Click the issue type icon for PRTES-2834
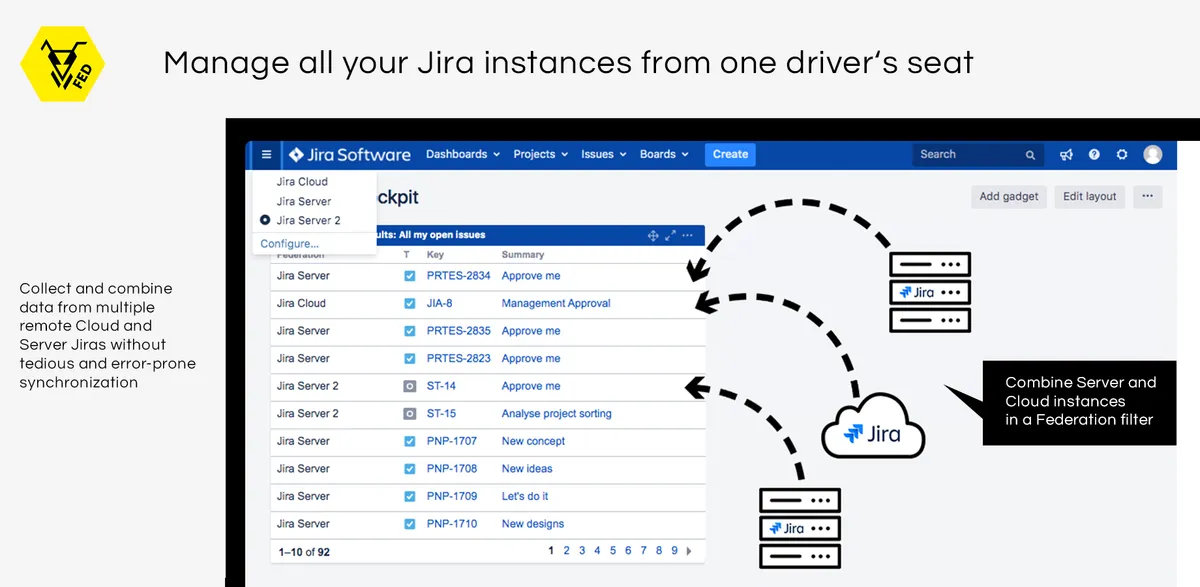The image size is (1200, 587). (x=410, y=276)
